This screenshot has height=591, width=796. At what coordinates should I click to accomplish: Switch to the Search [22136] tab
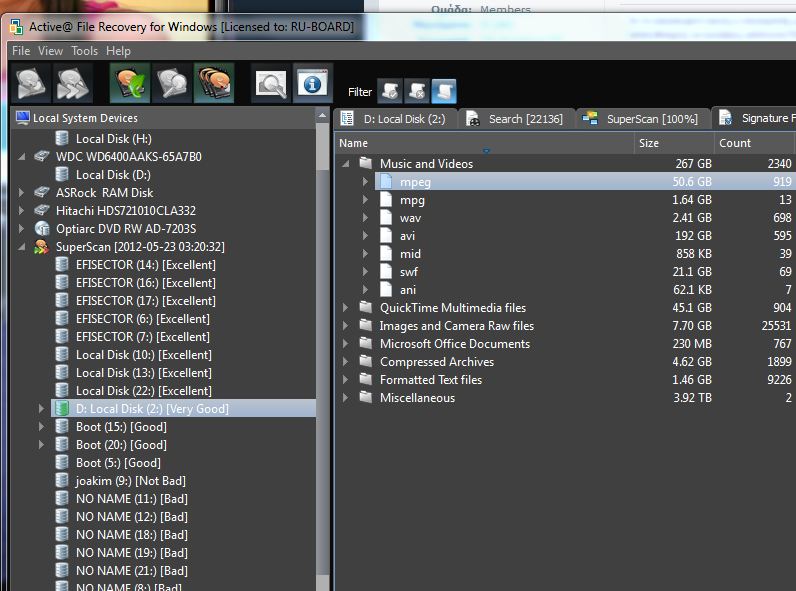516,119
